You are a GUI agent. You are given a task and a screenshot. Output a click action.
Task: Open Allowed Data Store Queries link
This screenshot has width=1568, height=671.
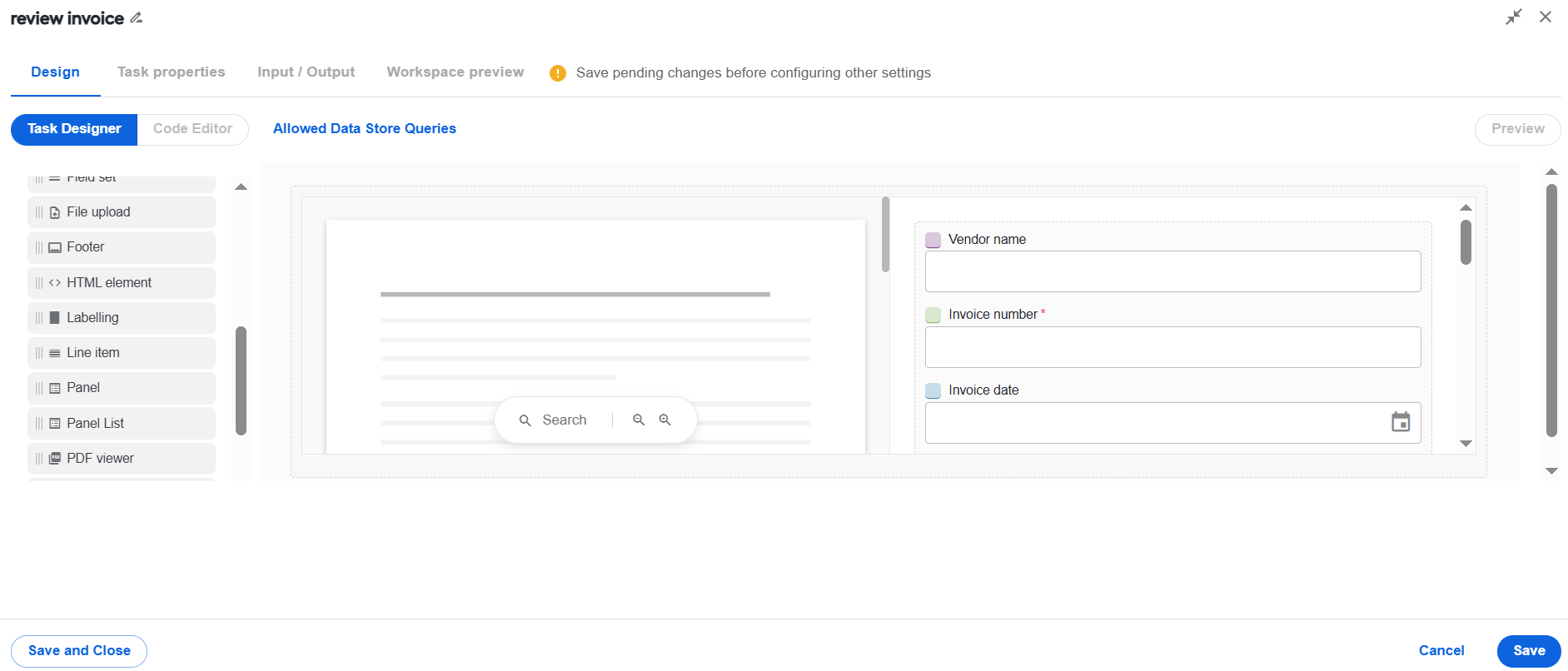coord(365,128)
